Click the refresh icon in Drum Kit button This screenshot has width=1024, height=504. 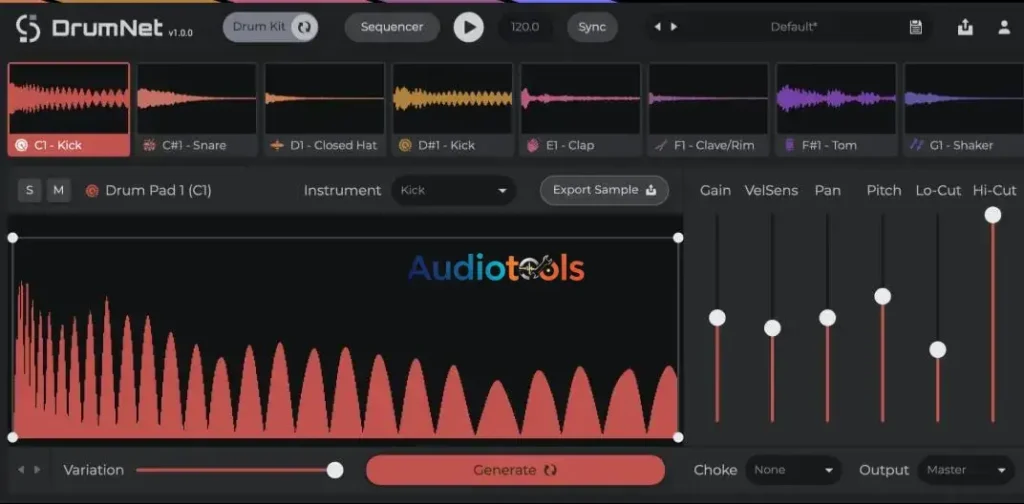pos(304,27)
